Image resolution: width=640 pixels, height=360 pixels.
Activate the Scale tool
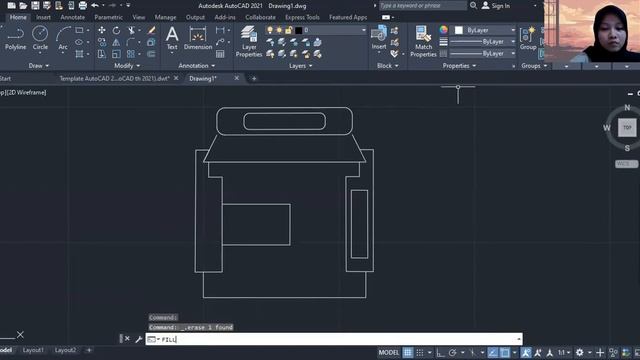point(116,54)
